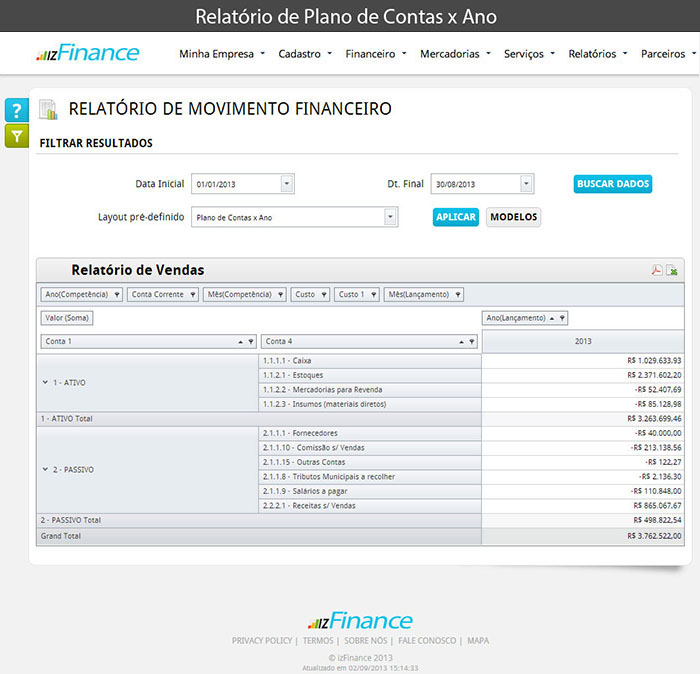Select row 2.2.2.1 - Receitas s/ Vendas
The image size is (700, 674).
tap(370, 506)
